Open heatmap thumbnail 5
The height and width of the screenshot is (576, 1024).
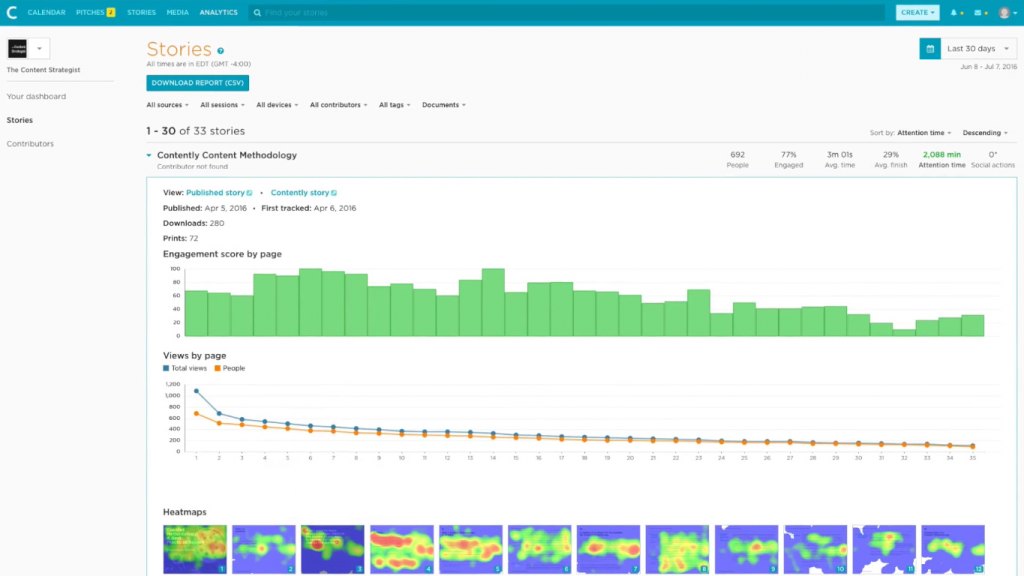pyautogui.click(x=471, y=549)
